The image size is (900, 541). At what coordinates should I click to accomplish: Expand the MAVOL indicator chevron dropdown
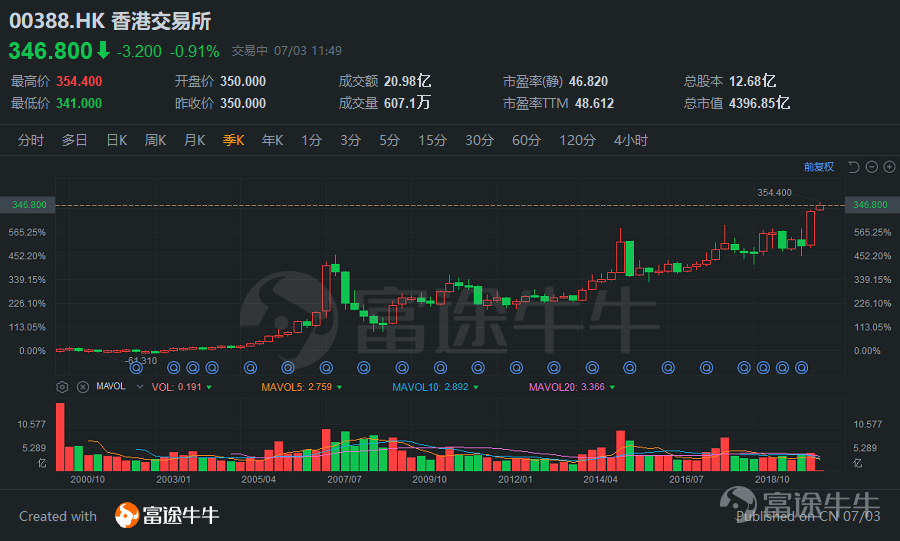(139, 387)
